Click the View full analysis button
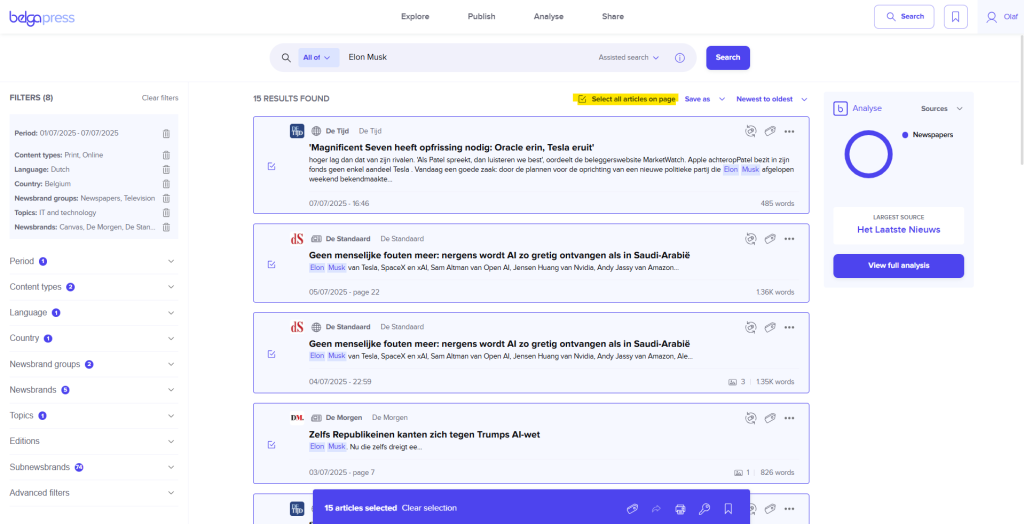This screenshot has width=1024, height=524. click(x=898, y=266)
